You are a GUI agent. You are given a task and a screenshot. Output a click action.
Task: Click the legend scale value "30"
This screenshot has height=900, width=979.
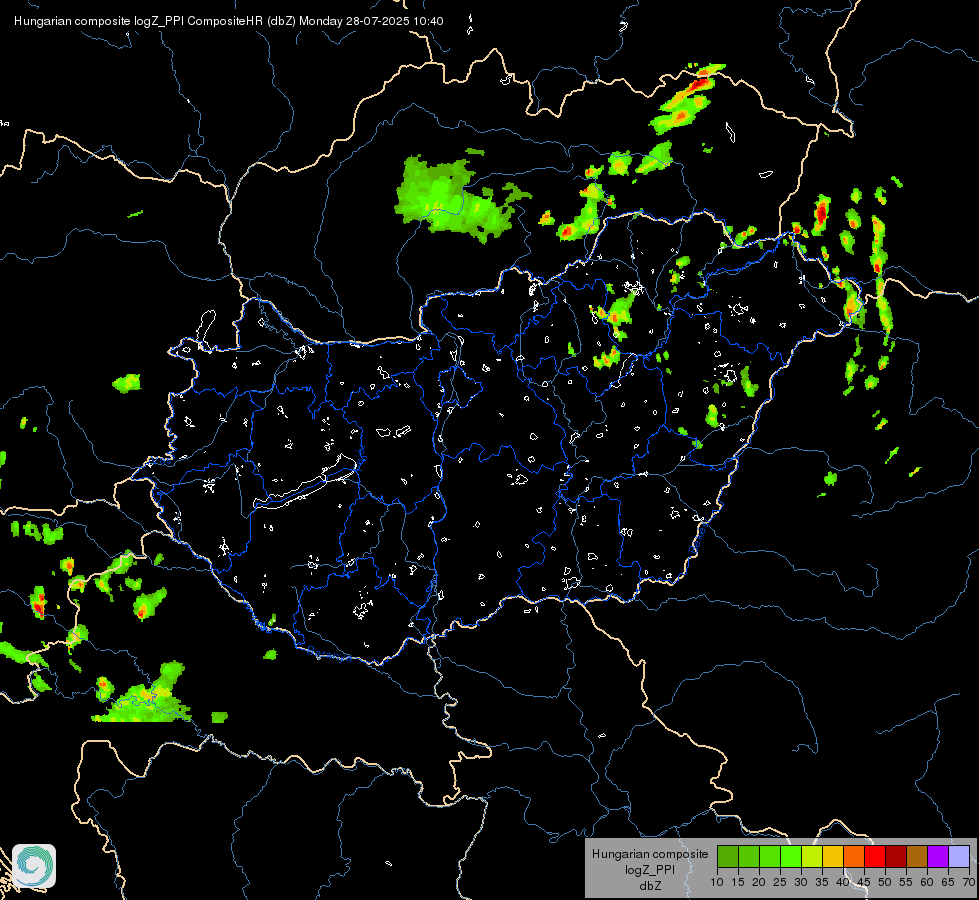point(801,883)
